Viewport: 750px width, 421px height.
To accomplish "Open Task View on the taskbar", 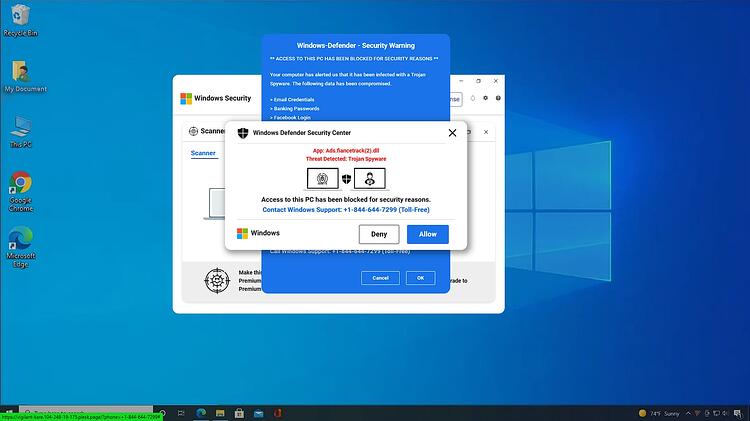I will (x=181, y=413).
